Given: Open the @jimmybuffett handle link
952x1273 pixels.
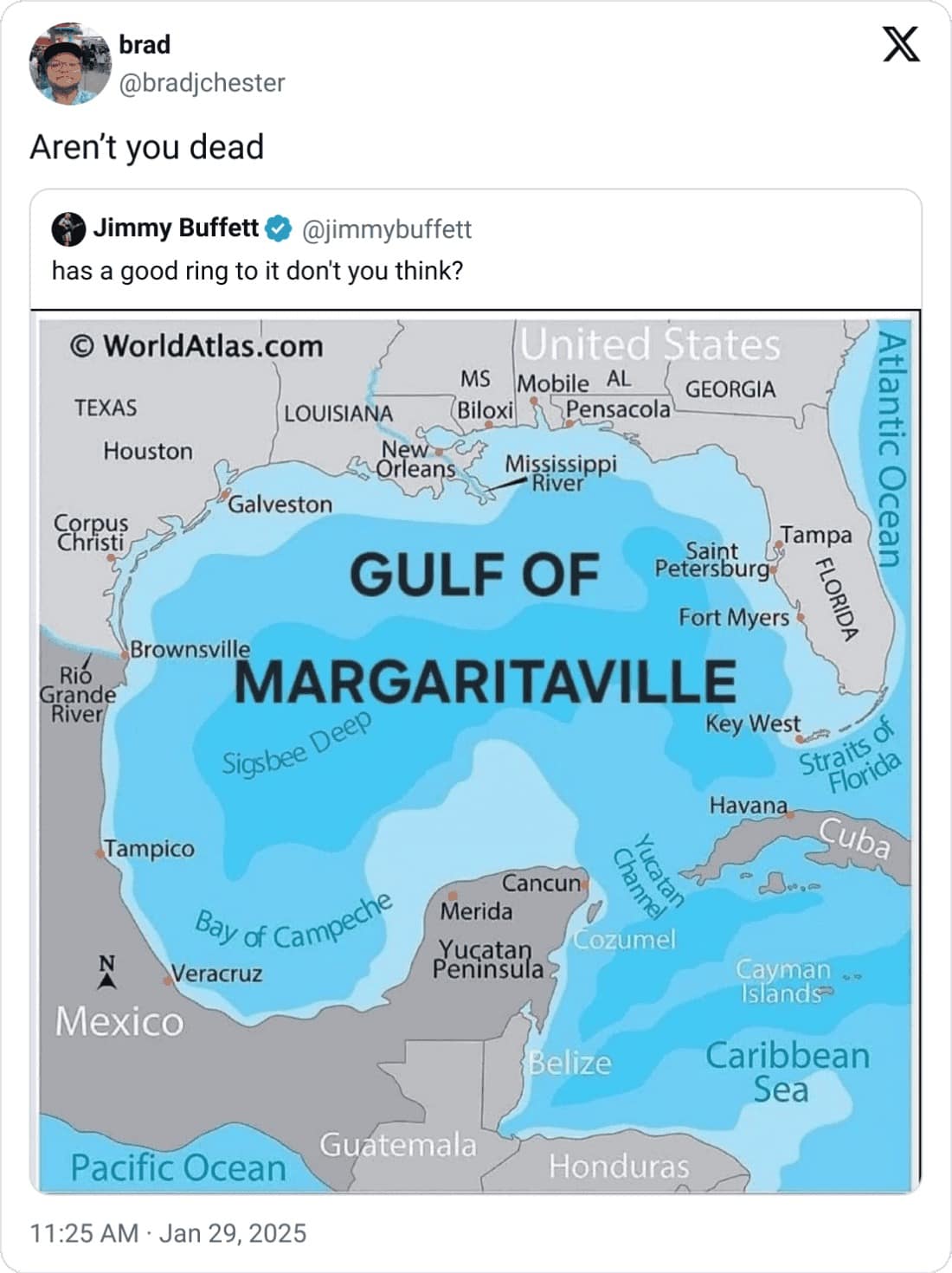Looking at the screenshot, I should point(386,229).
